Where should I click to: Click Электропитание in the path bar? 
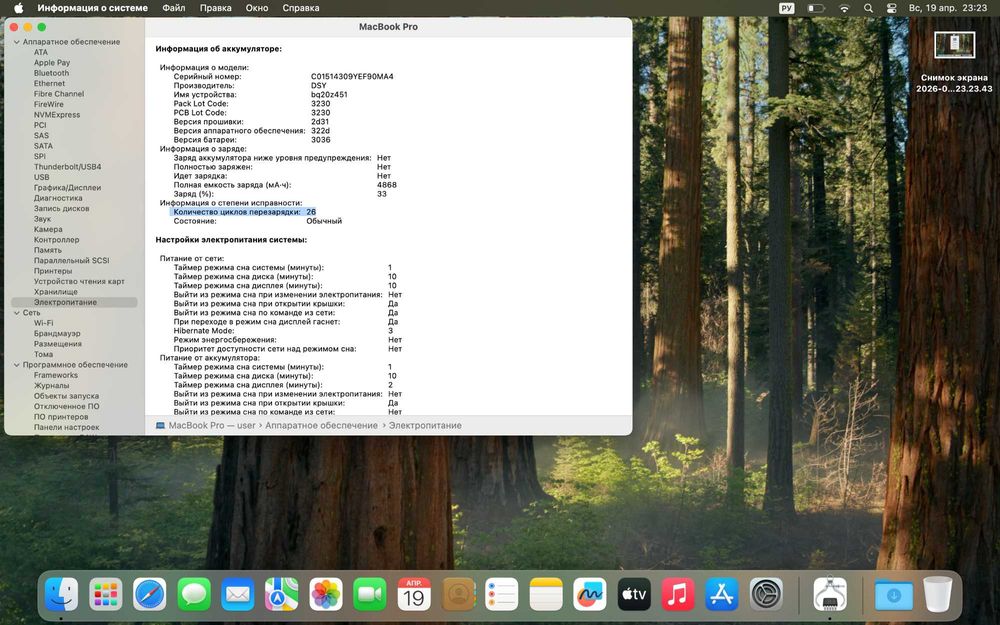tap(425, 425)
